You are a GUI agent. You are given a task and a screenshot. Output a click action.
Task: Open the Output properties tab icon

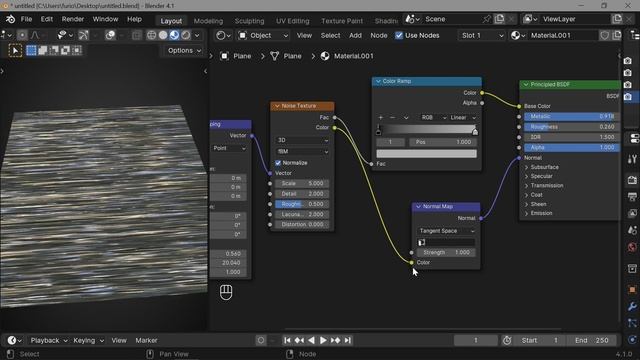(632, 196)
